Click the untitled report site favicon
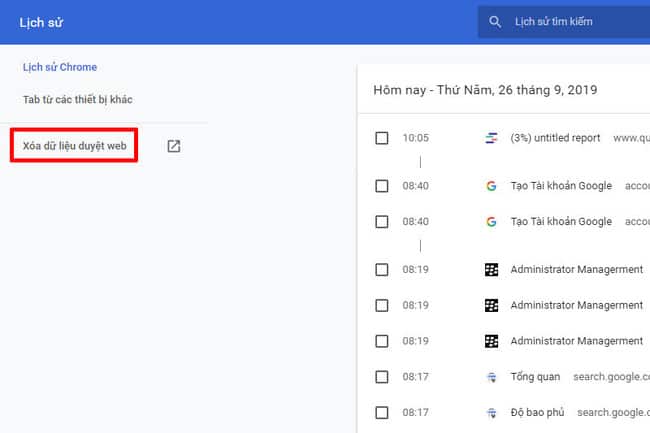This screenshot has width=650, height=433. pyautogui.click(x=491, y=138)
